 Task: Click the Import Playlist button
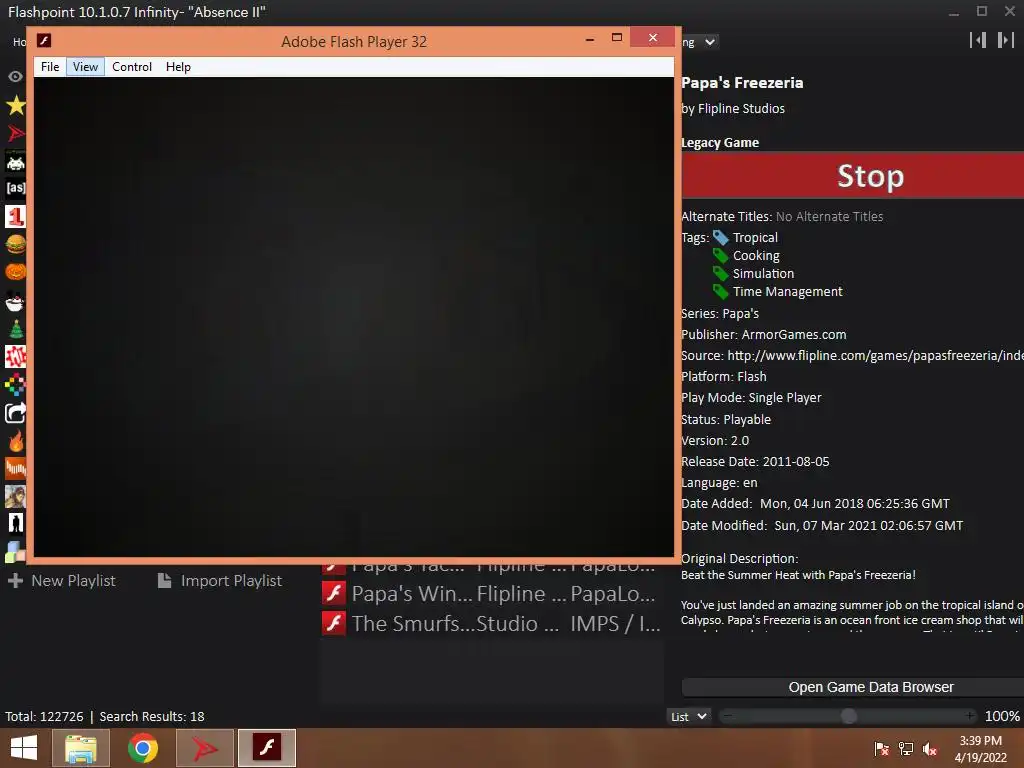220,581
